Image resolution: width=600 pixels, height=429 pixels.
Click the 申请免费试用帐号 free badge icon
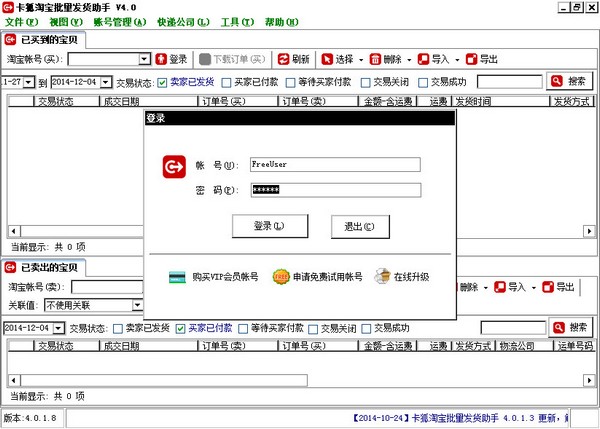(282, 276)
